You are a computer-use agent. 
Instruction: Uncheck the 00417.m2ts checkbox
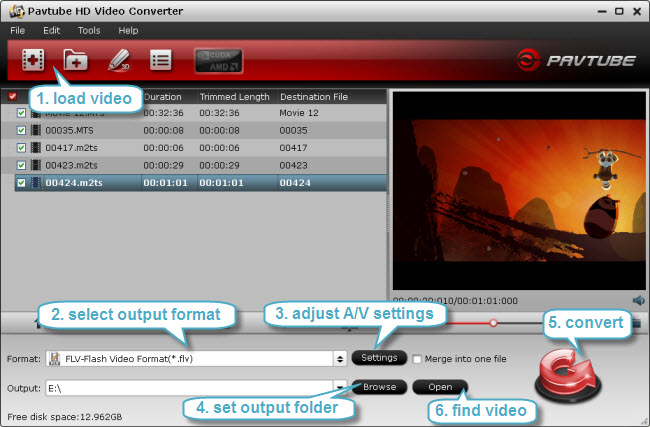coord(21,148)
